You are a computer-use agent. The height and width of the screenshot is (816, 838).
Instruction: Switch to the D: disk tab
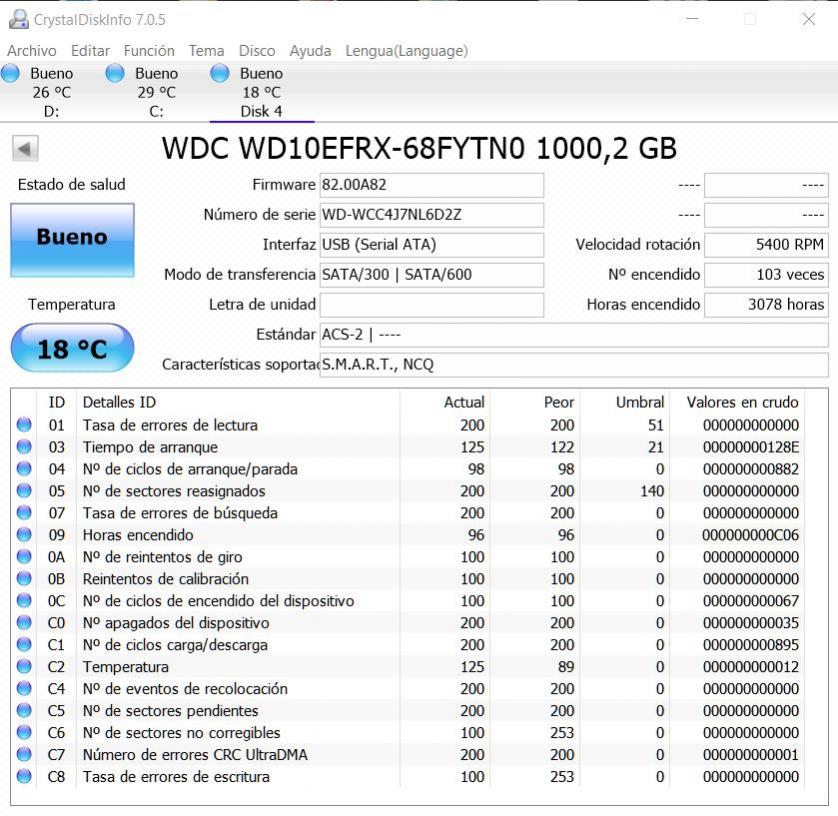(52, 92)
